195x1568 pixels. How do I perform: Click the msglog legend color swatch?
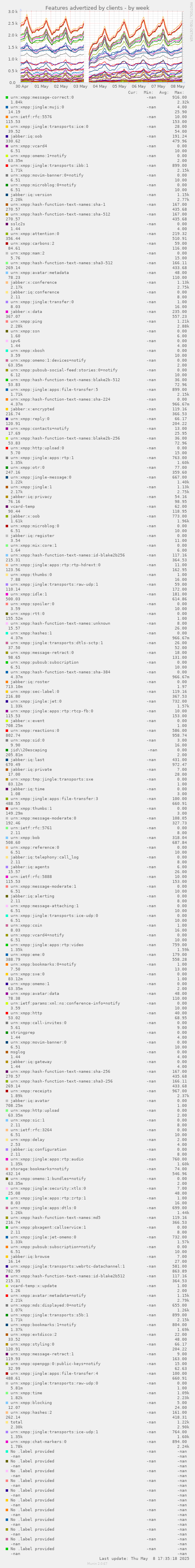click(7, 1052)
